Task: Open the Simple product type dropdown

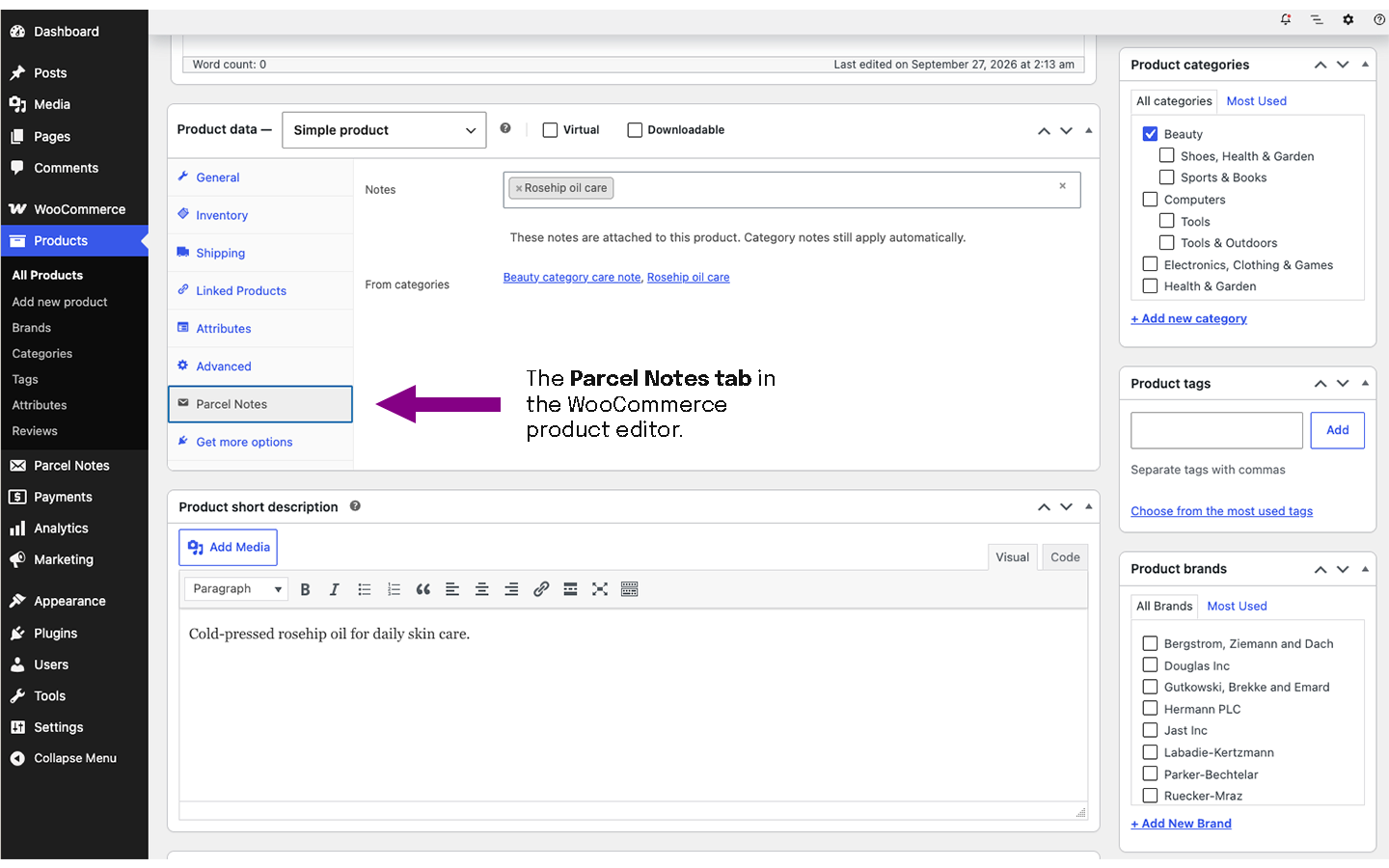Action: [384, 130]
